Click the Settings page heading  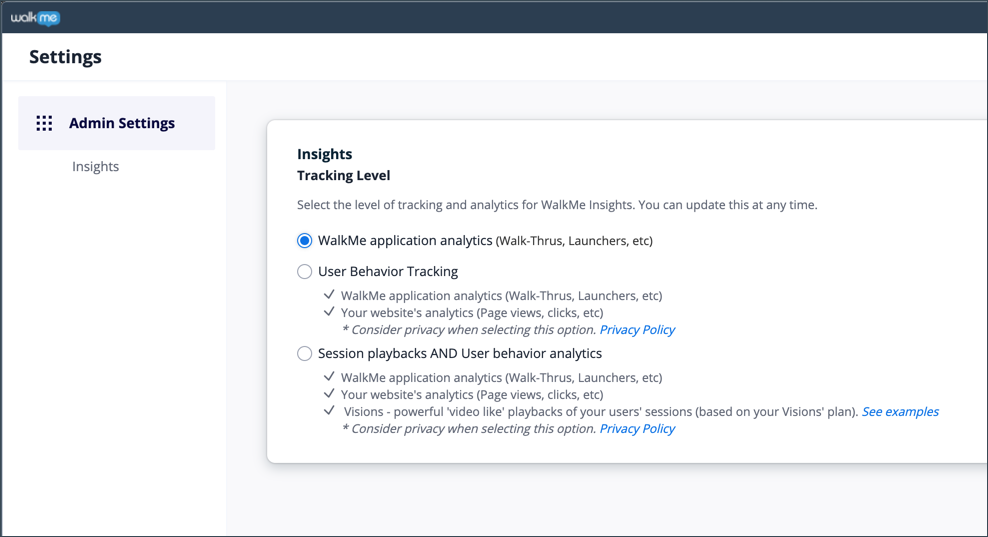point(65,57)
